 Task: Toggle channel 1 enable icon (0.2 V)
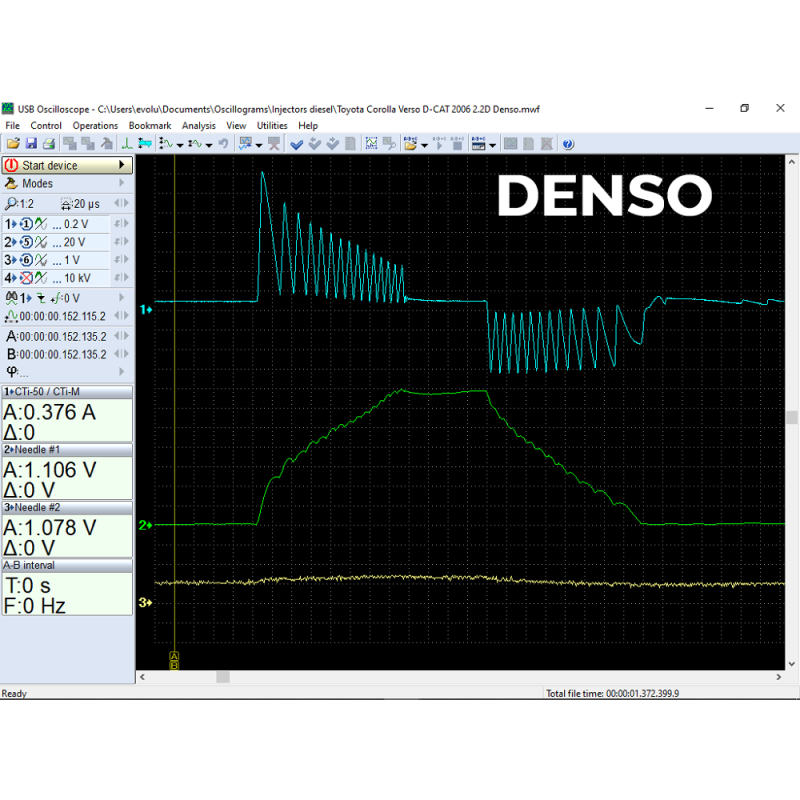point(27,225)
